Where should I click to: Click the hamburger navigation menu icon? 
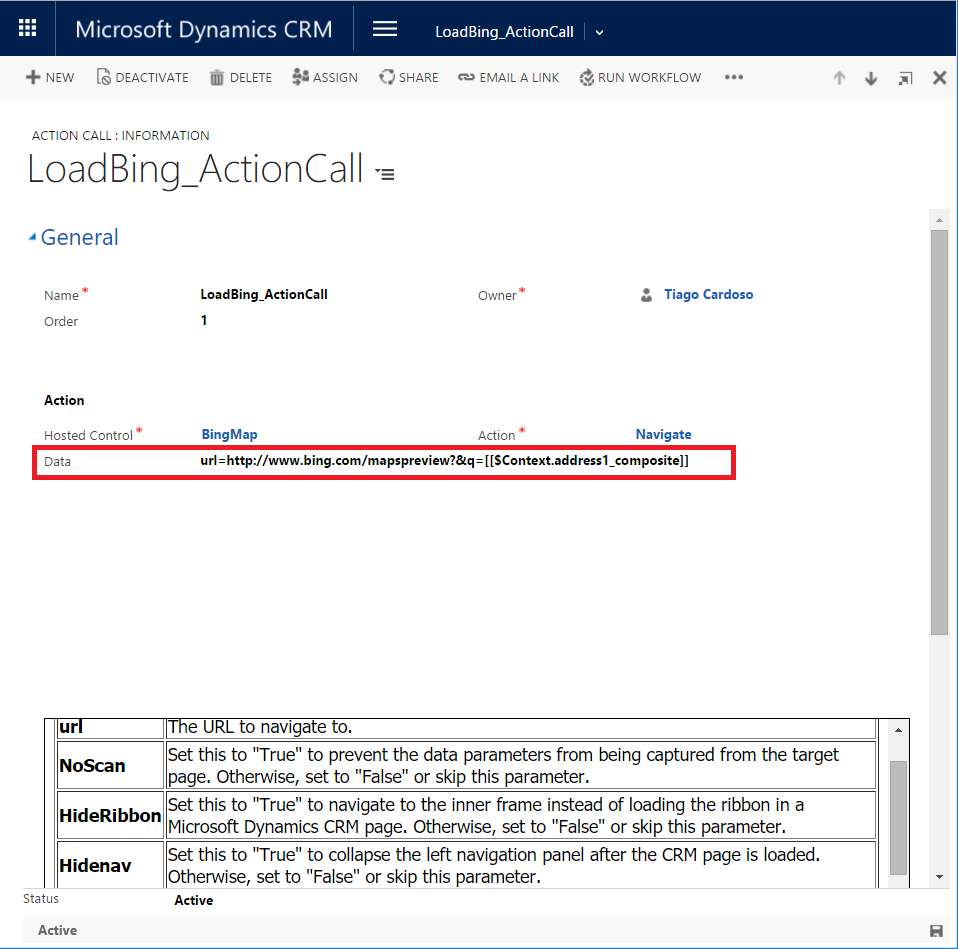click(385, 29)
